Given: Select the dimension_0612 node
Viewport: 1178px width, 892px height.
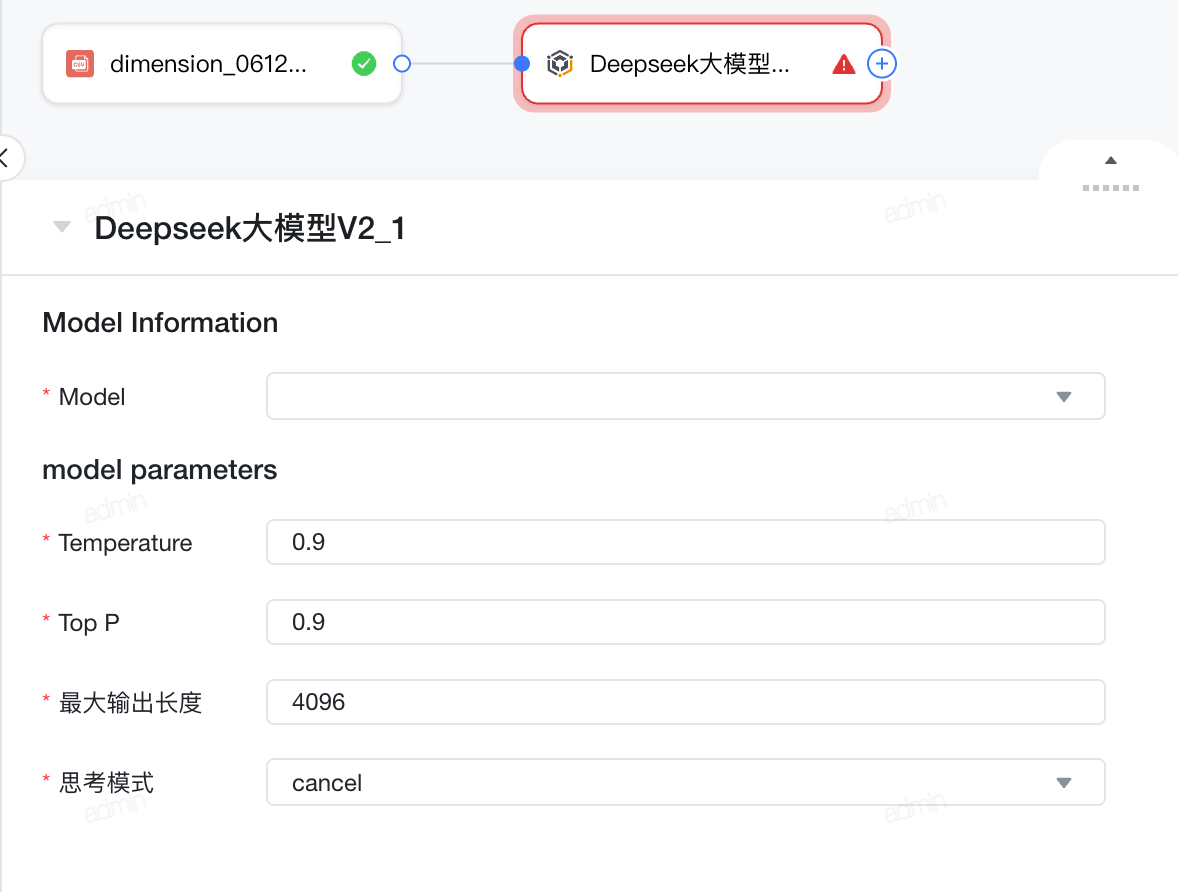Looking at the screenshot, I should pyautogui.click(x=222, y=64).
